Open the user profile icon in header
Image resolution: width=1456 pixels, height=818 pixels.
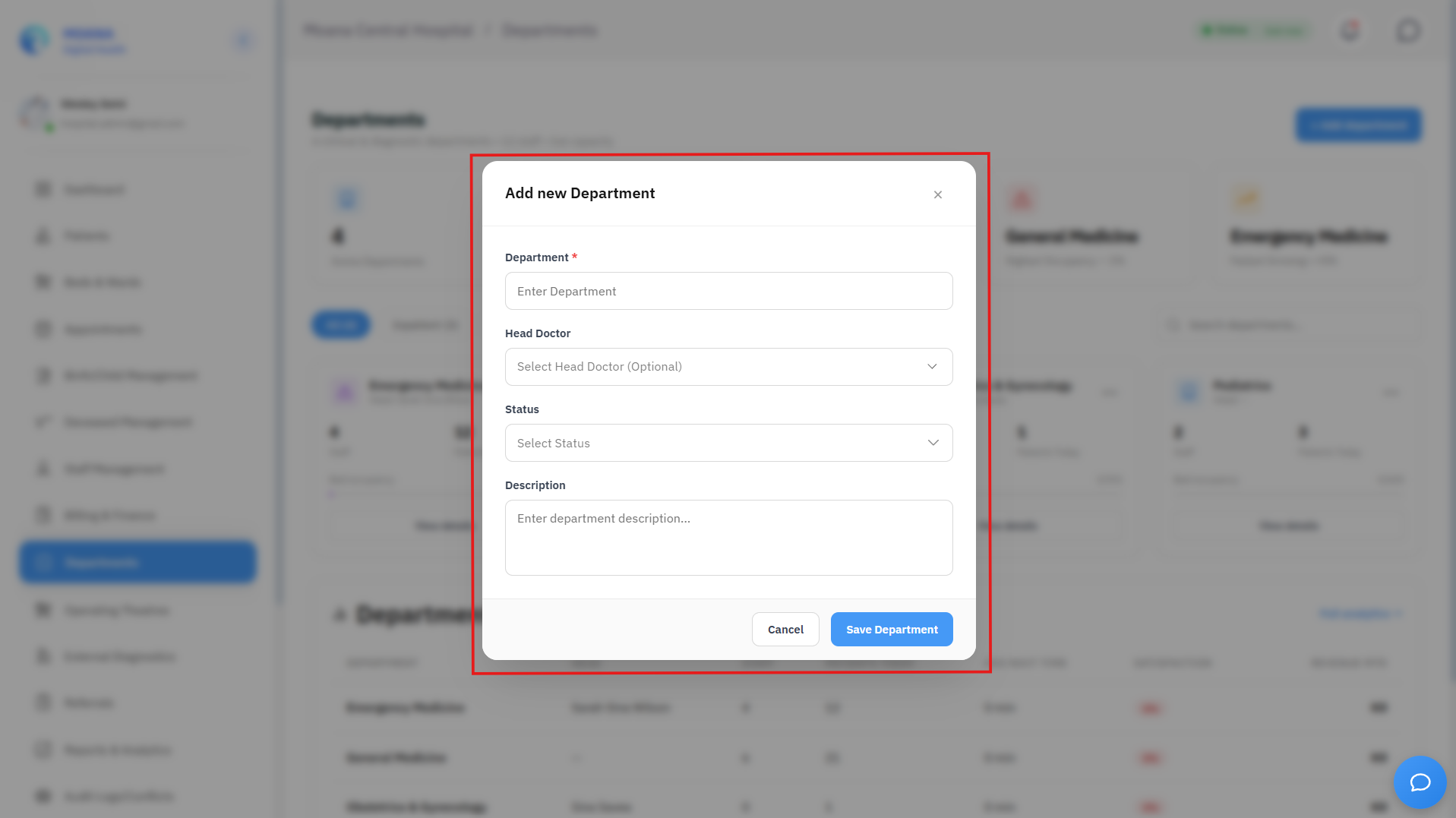(x=1408, y=31)
